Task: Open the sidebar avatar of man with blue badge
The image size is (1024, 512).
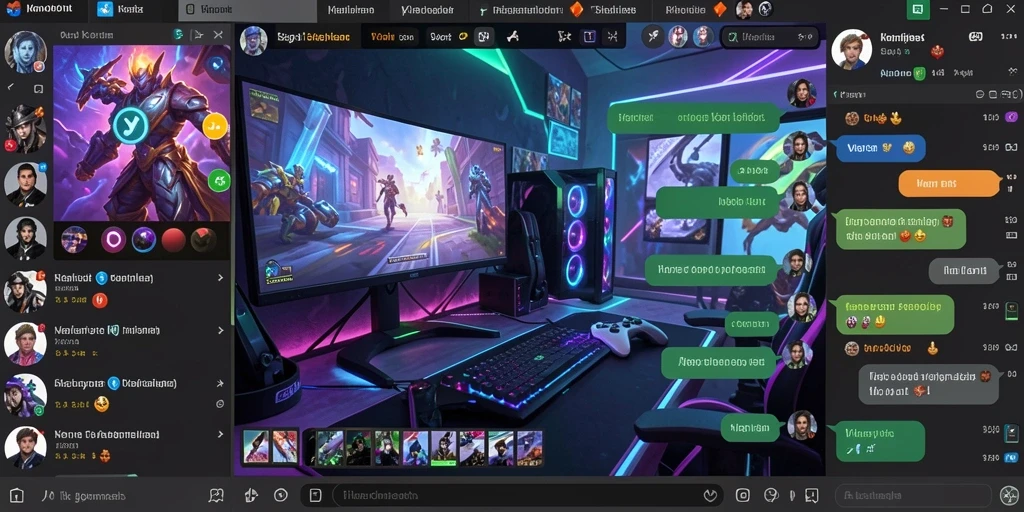Action: pyautogui.click(x=25, y=184)
